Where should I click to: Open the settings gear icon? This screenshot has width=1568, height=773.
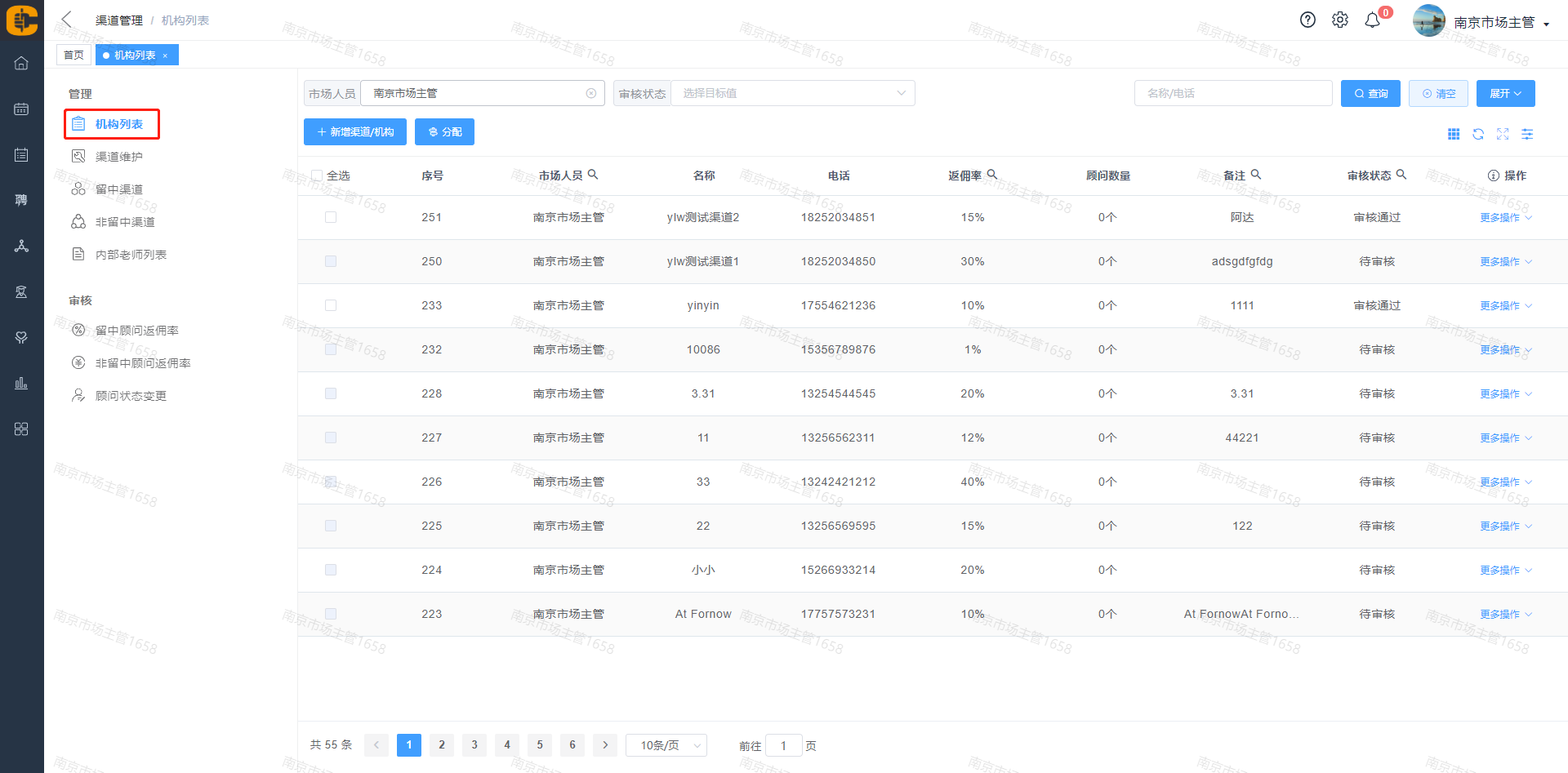[1340, 20]
